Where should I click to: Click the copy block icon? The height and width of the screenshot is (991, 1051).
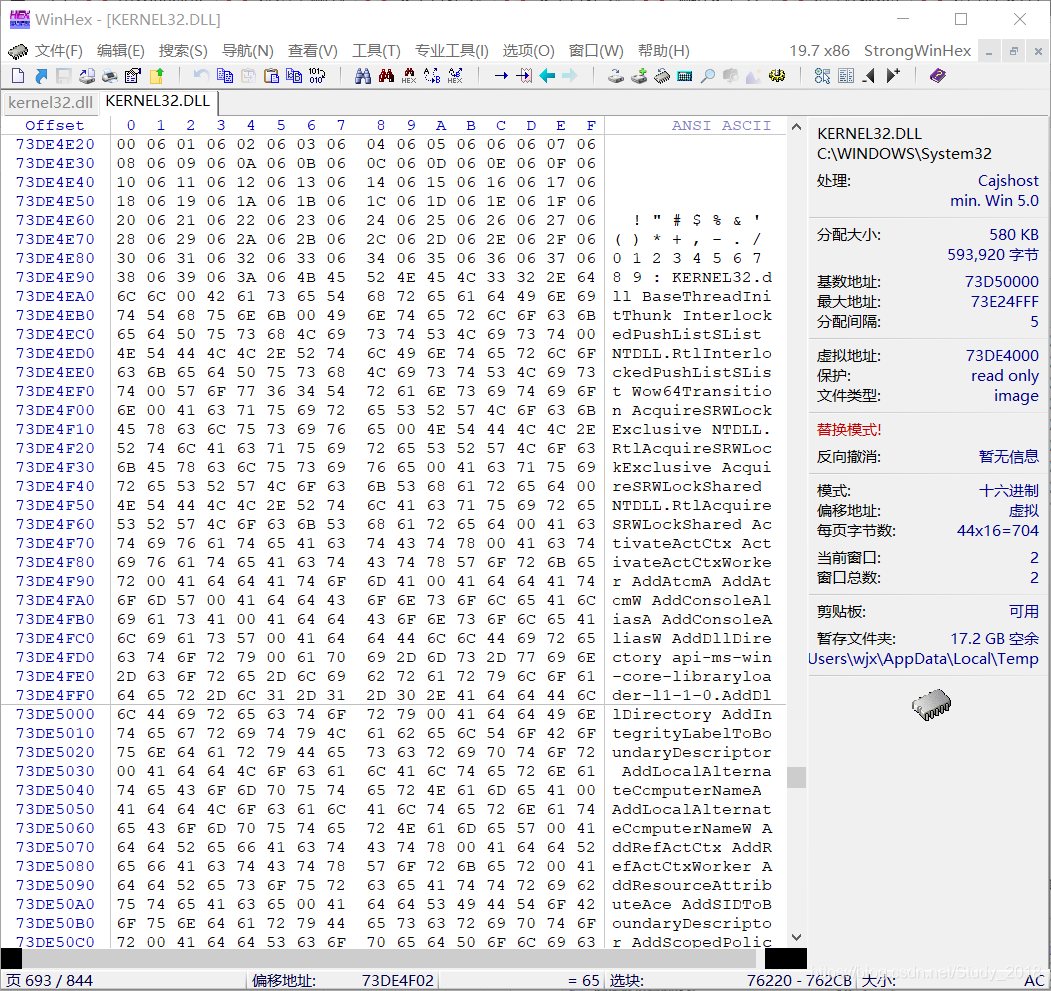click(x=225, y=76)
